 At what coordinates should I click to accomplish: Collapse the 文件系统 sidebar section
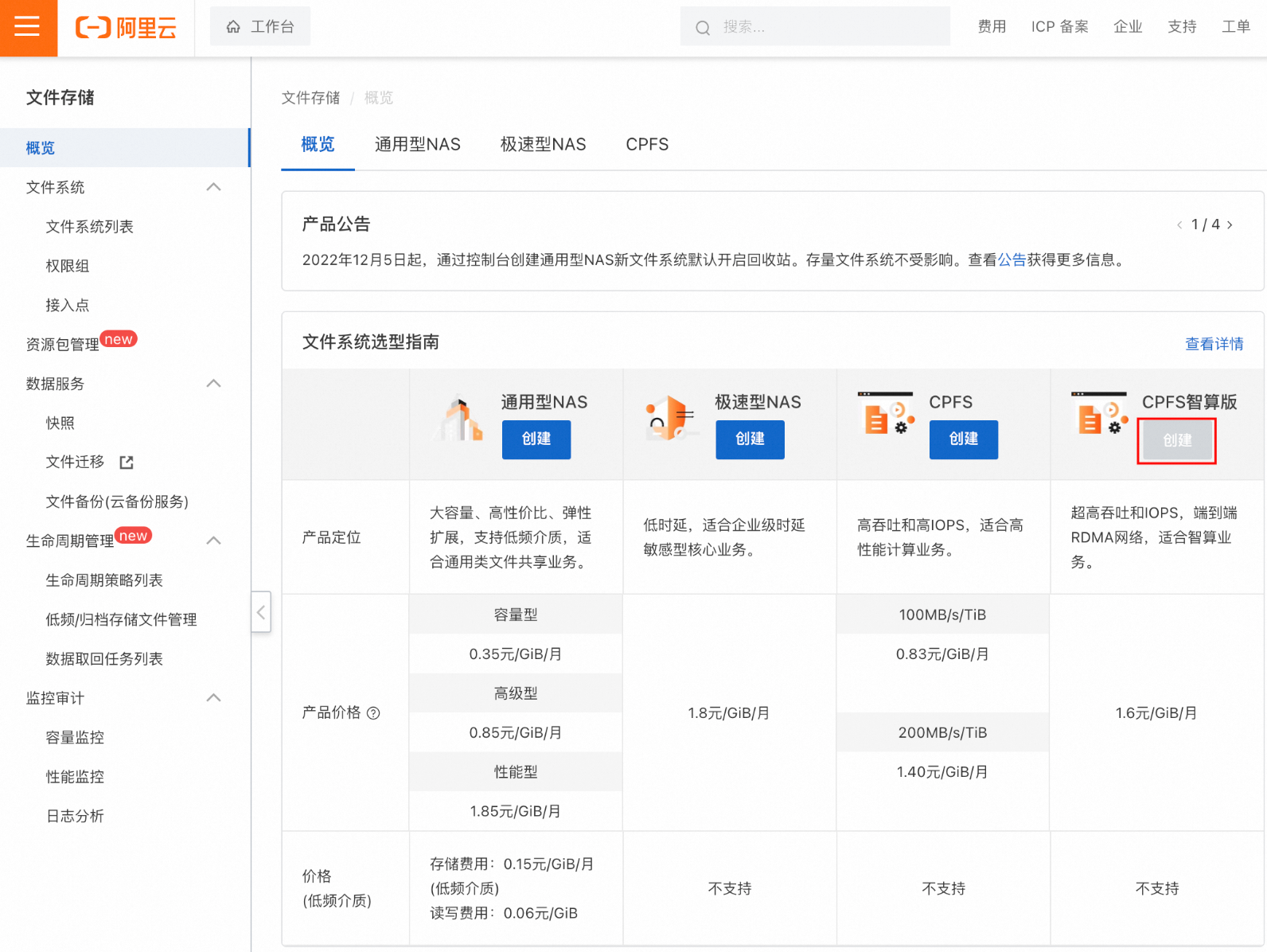click(213, 187)
